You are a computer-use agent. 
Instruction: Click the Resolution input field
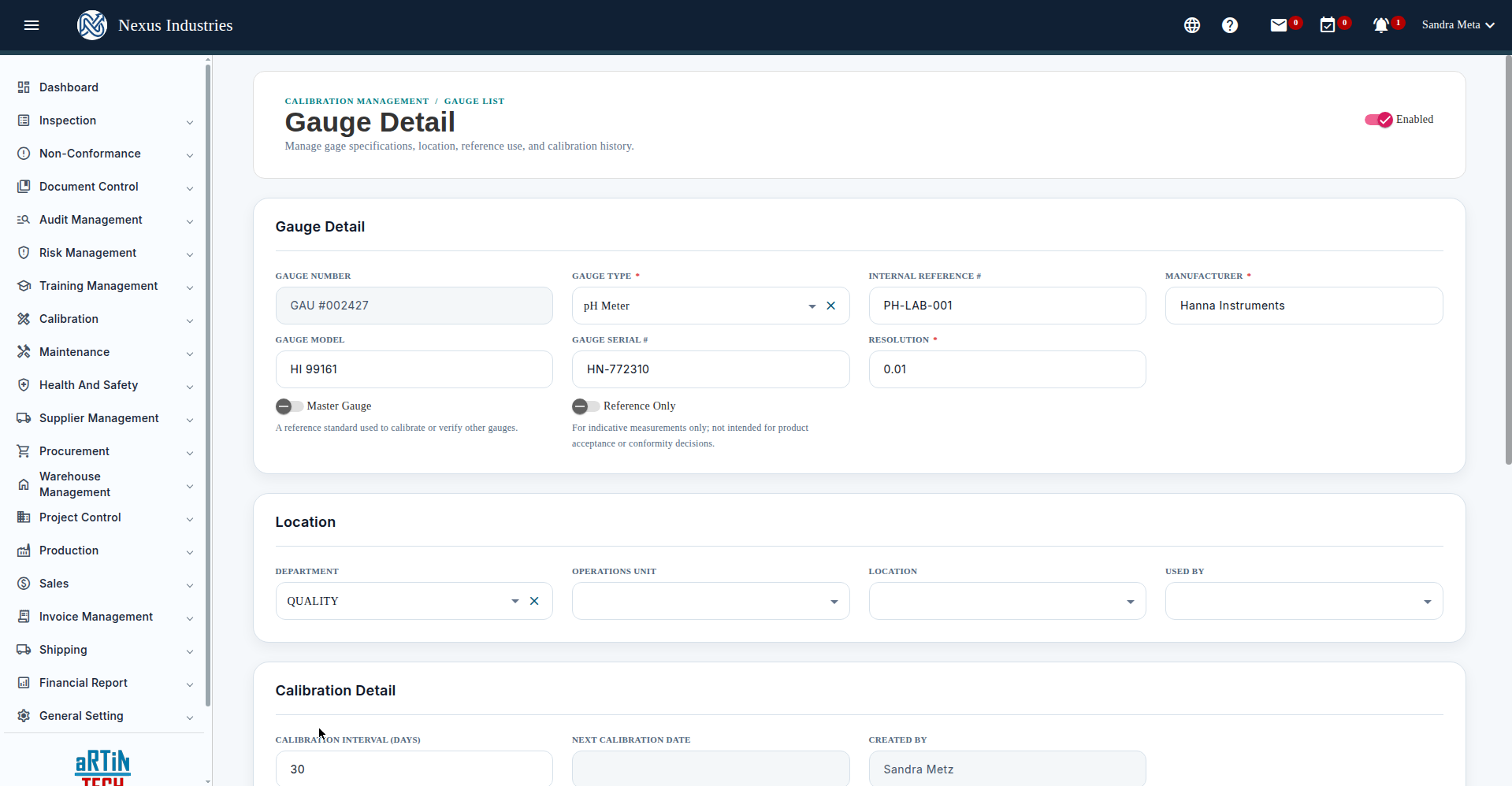click(1007, 369)
